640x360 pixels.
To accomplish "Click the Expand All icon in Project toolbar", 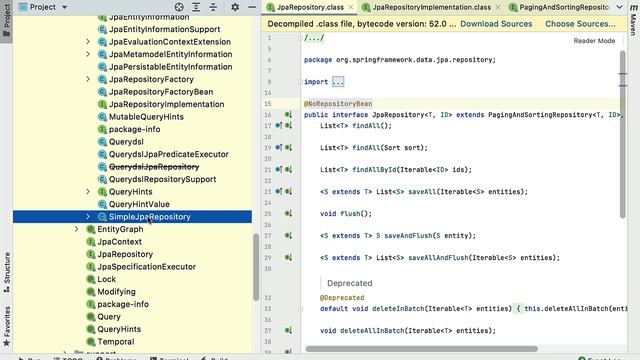I will click(x=196, y=7).
